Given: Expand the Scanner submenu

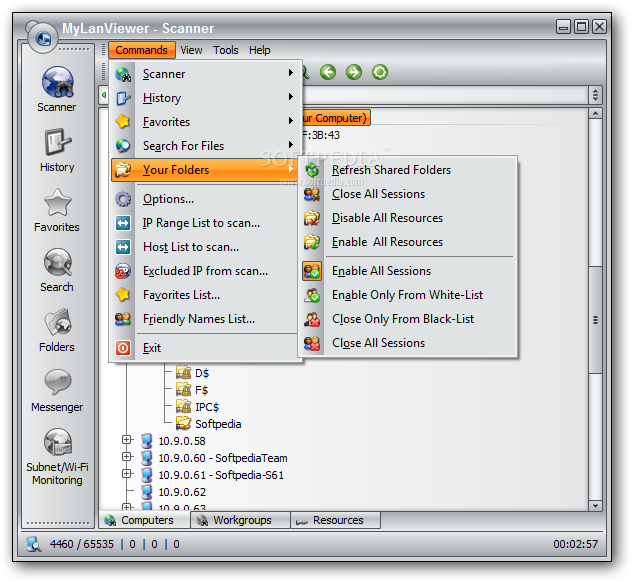Looking at the screenshot, I should tap(206, 74).
